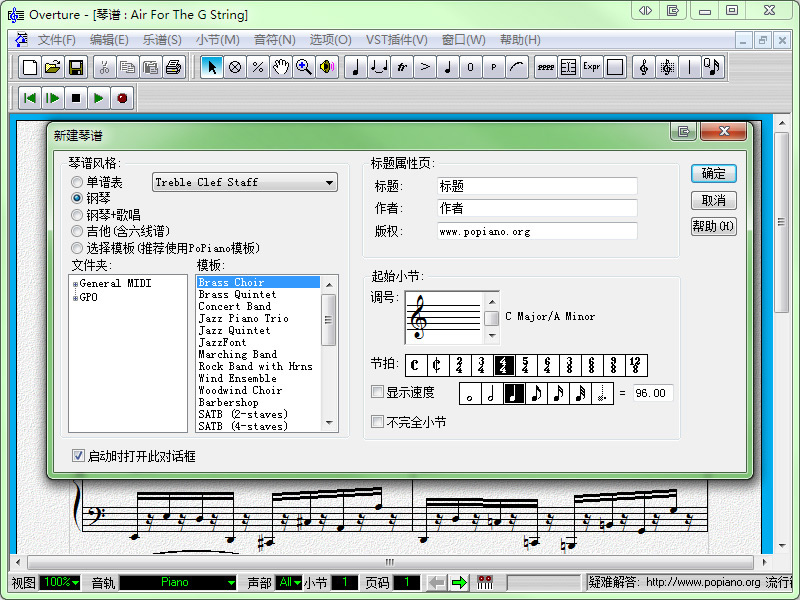
Task: Open the quarter note palette
Action: coord(356,67)
